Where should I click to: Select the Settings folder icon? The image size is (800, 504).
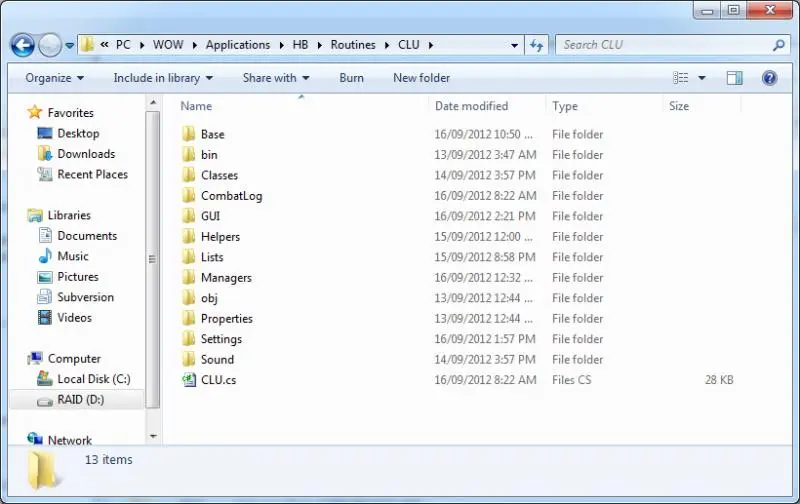[189, 339]
